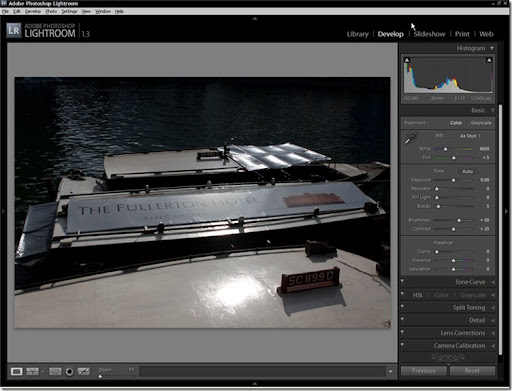512x391 pixels.
Task: Open the Settings menu
Action: 69,11
